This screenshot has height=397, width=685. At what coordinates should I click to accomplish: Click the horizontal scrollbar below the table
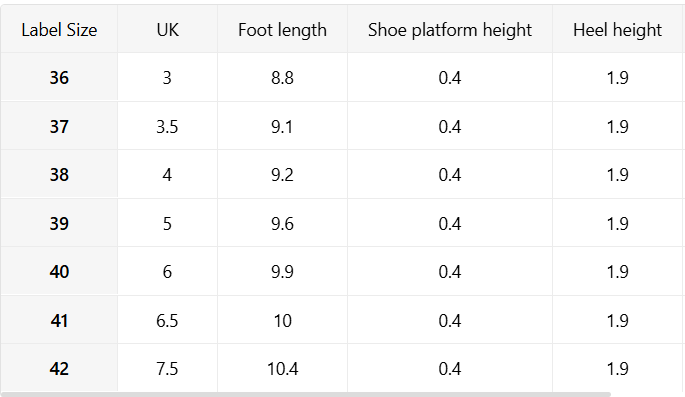pyautogui.click(x=305, y=394)
